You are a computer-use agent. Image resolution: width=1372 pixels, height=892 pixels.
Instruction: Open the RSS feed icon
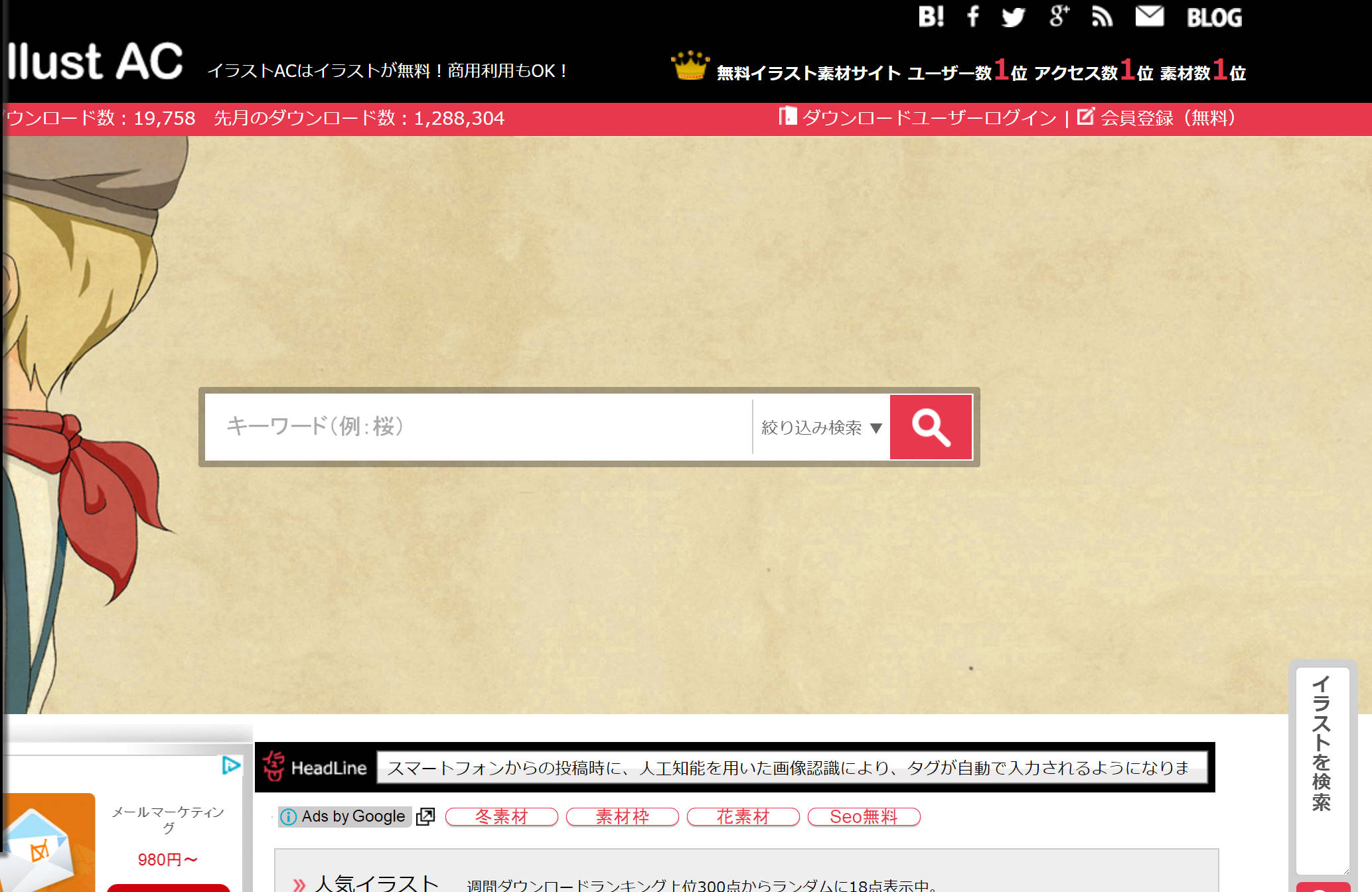pyautogui.click(x=1102, y=17)
